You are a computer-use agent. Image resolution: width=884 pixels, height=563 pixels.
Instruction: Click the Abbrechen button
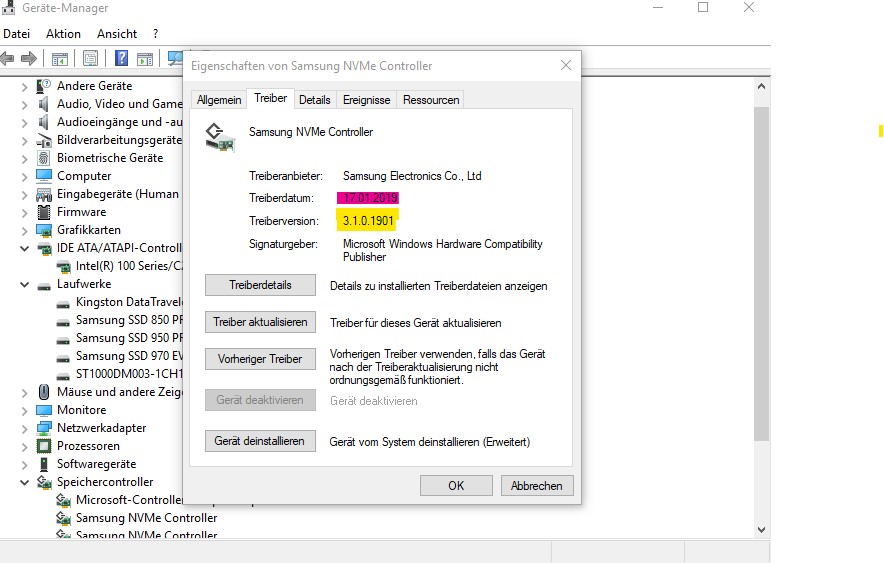click(x=537, y=486)
